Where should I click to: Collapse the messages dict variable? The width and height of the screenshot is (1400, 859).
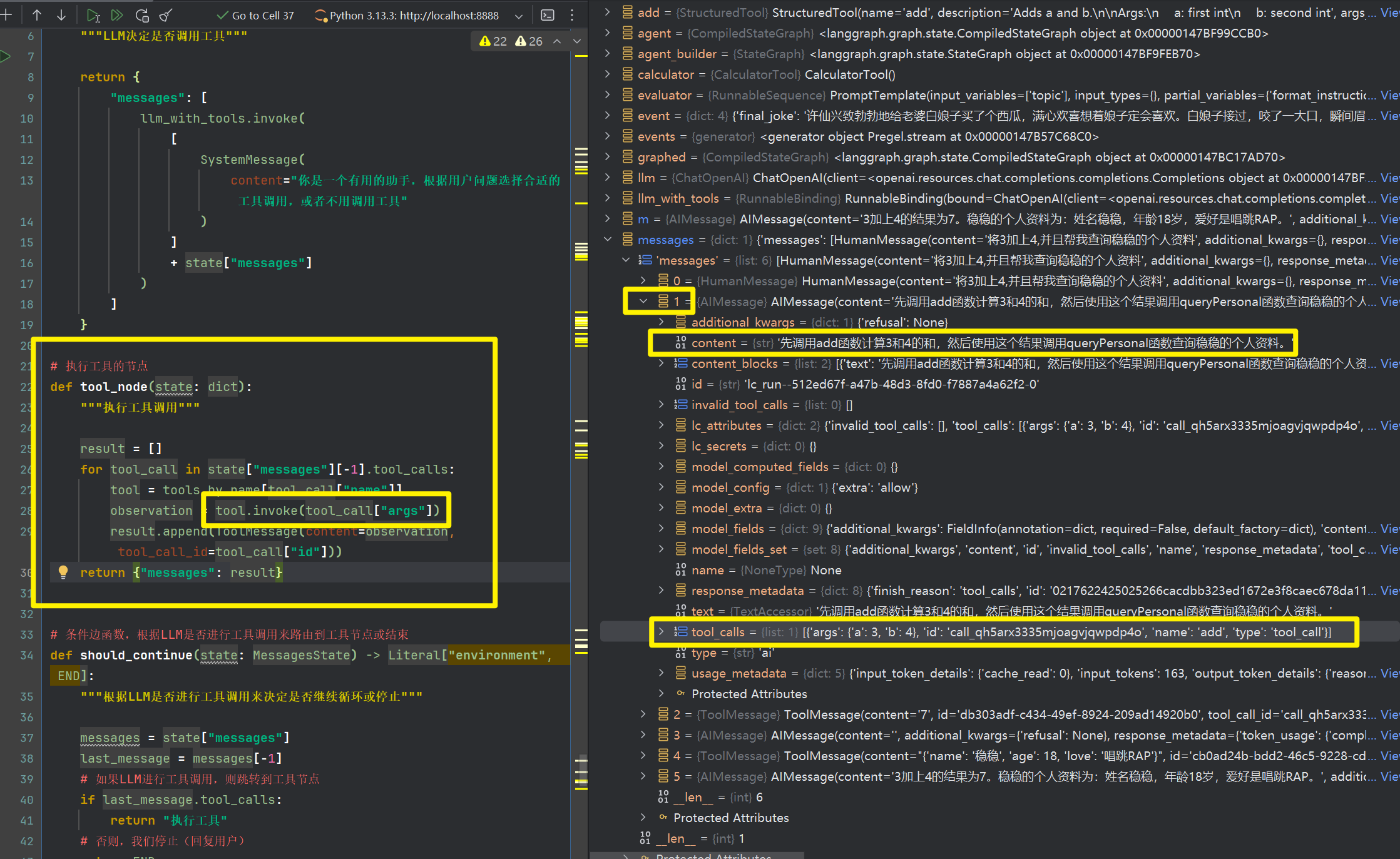(x=608, y=240)
